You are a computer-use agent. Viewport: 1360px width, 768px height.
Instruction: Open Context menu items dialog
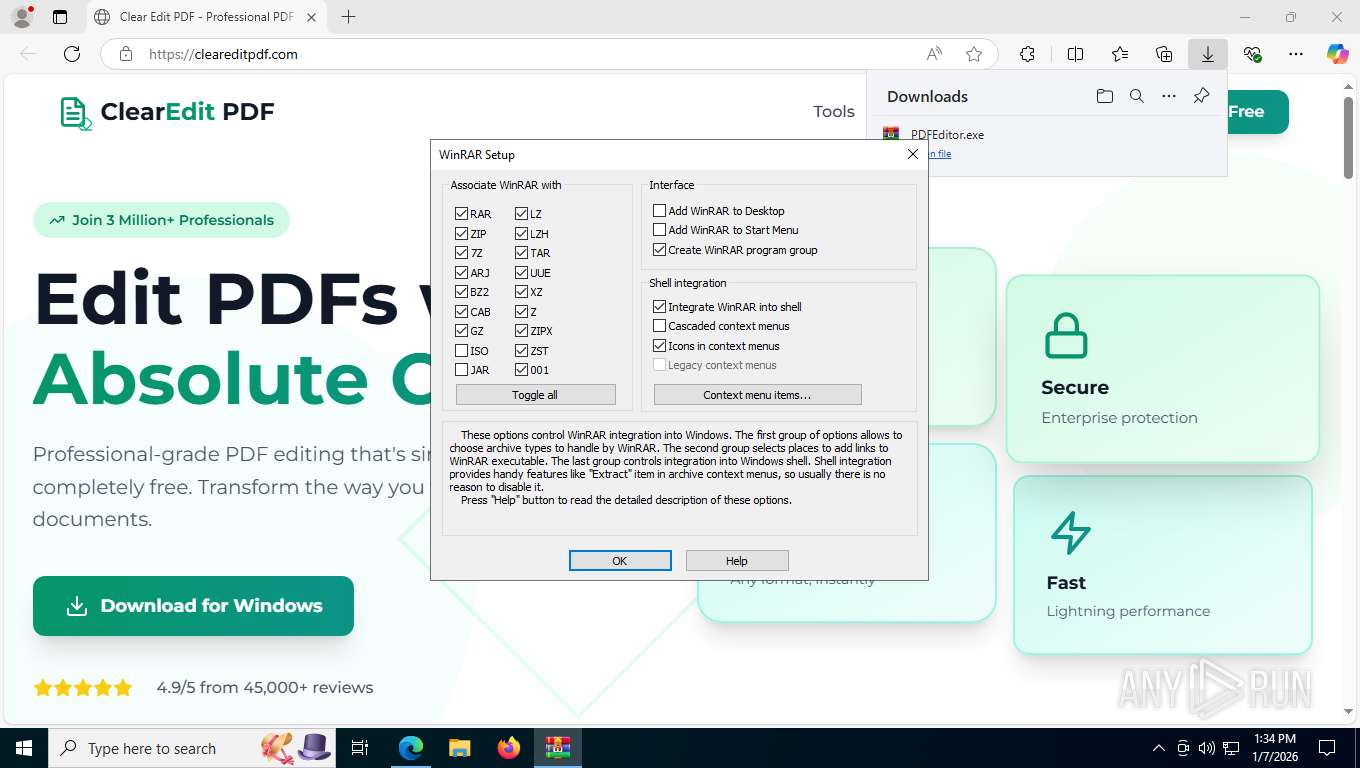(757, 395)
